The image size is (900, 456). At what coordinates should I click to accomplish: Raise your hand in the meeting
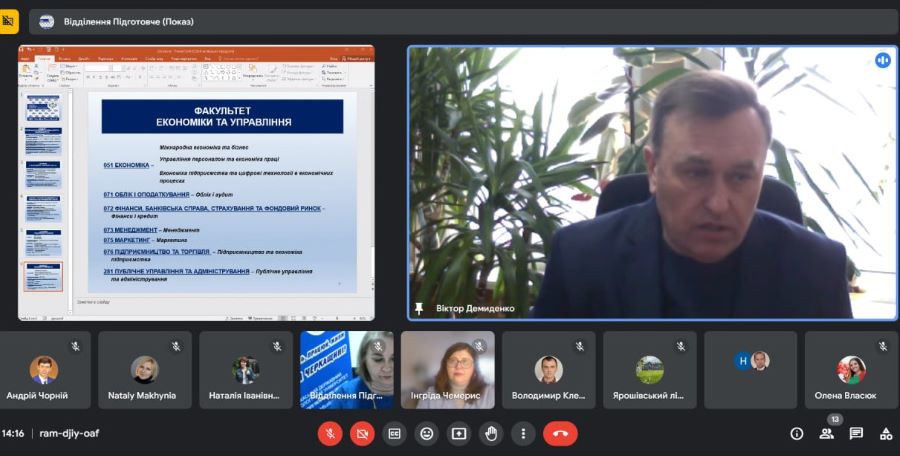click(490, 434)
